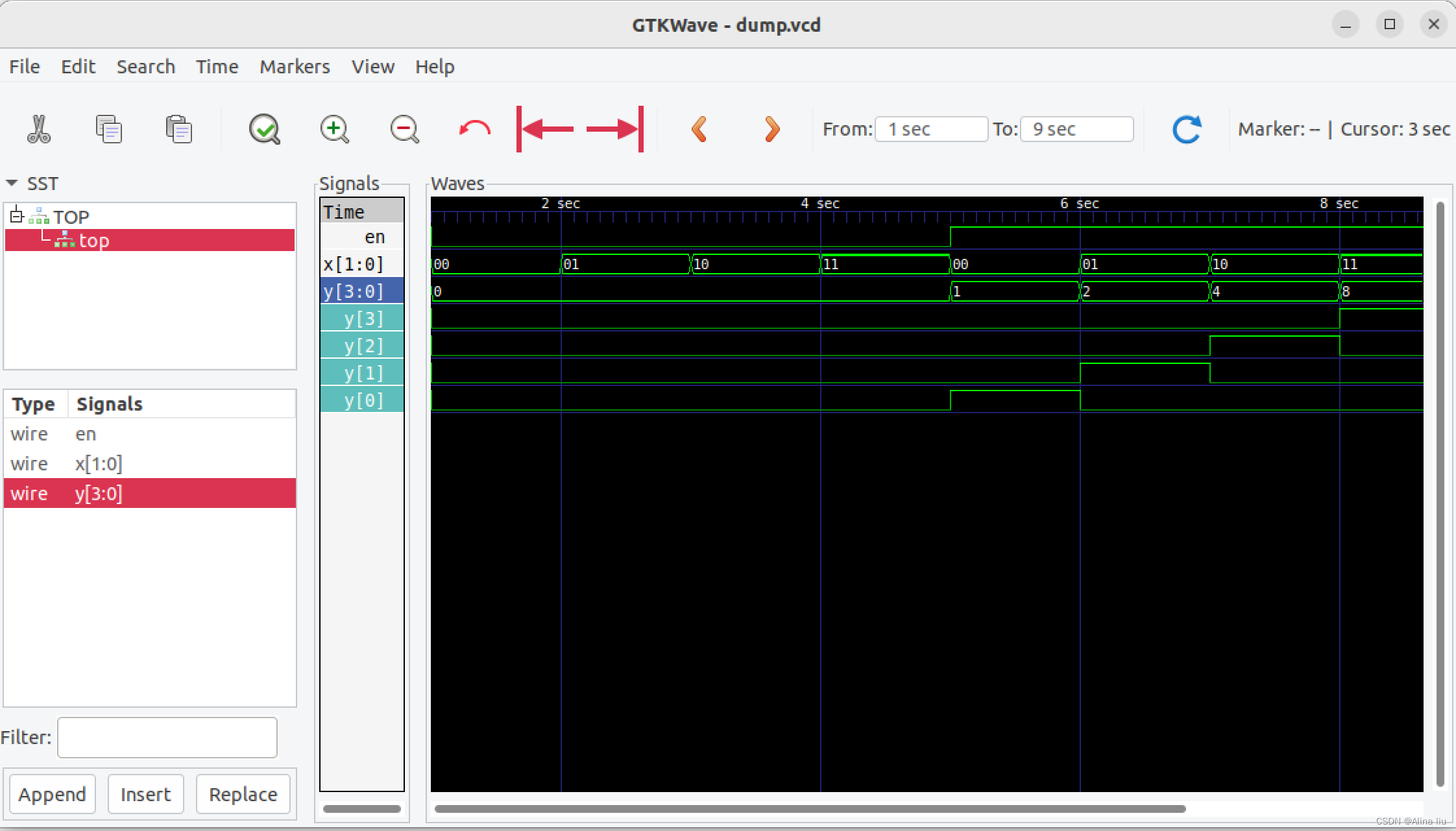Open the Markers menu

tap(295, 67)
